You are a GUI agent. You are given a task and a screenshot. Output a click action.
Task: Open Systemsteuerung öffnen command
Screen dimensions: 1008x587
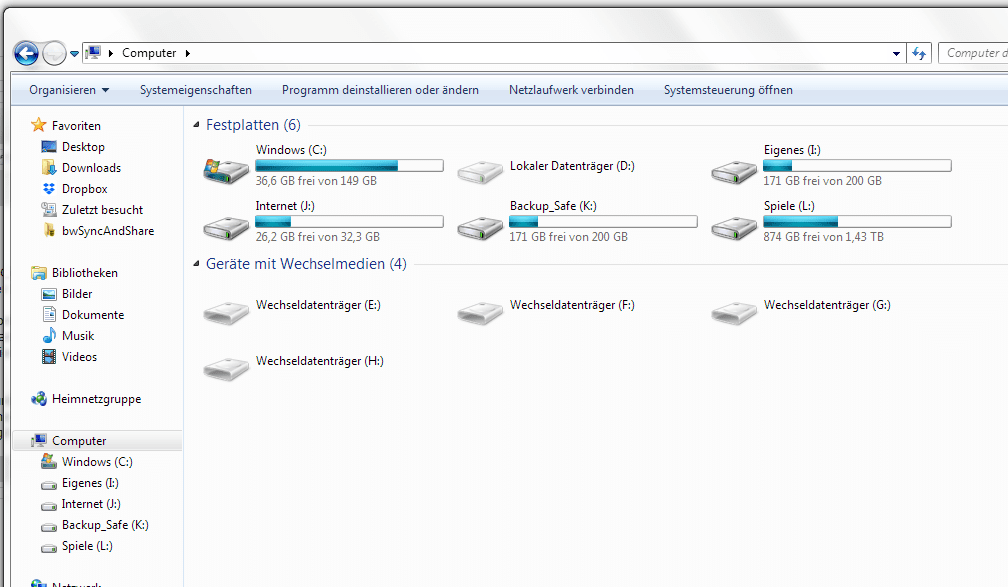tap(728, 90)
